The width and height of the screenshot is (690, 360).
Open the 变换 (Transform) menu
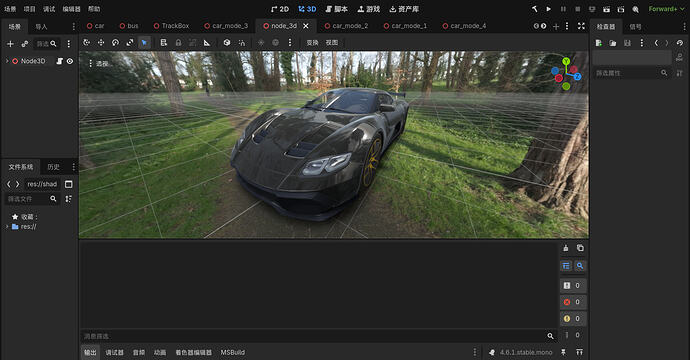(312, 43)
